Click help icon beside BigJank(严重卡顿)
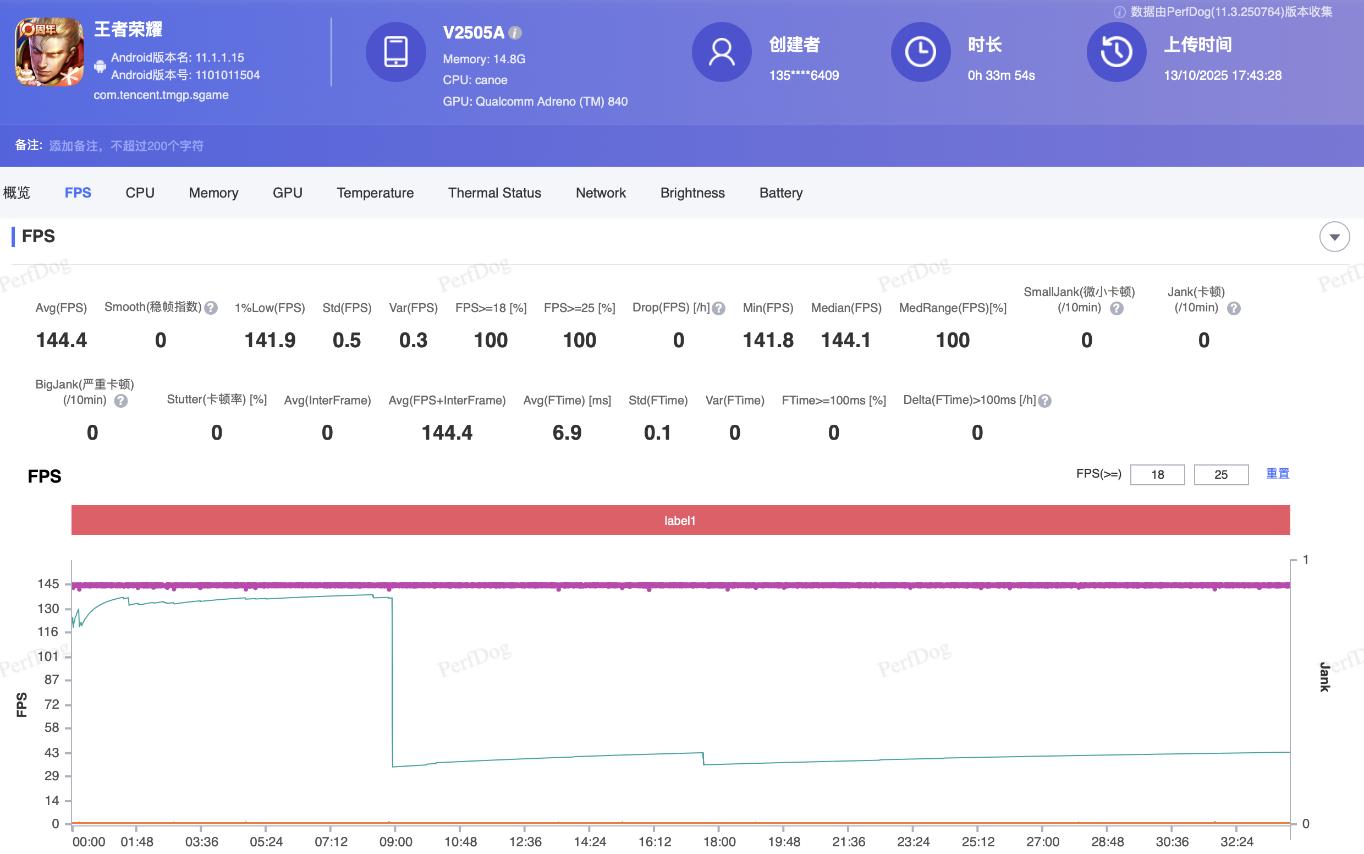The height and width of the screenshot is (854, 1364). (121, 400)
